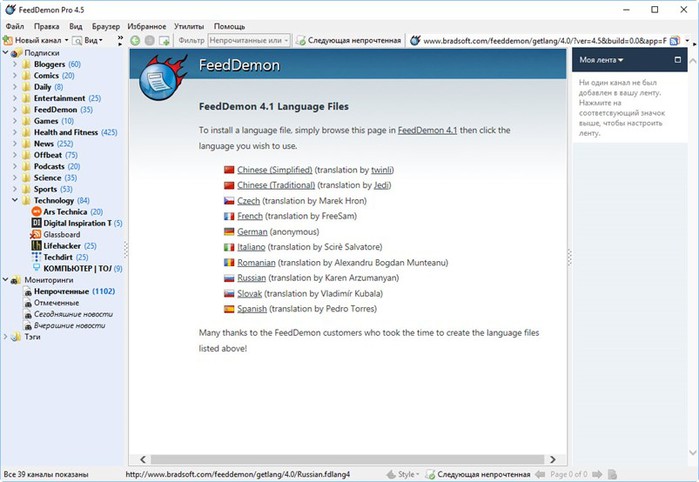Image resolution: width=699 pixels, height=482 pixels.
Task: Click the Тэги folder icon
Action: click(x=16, y=337)
